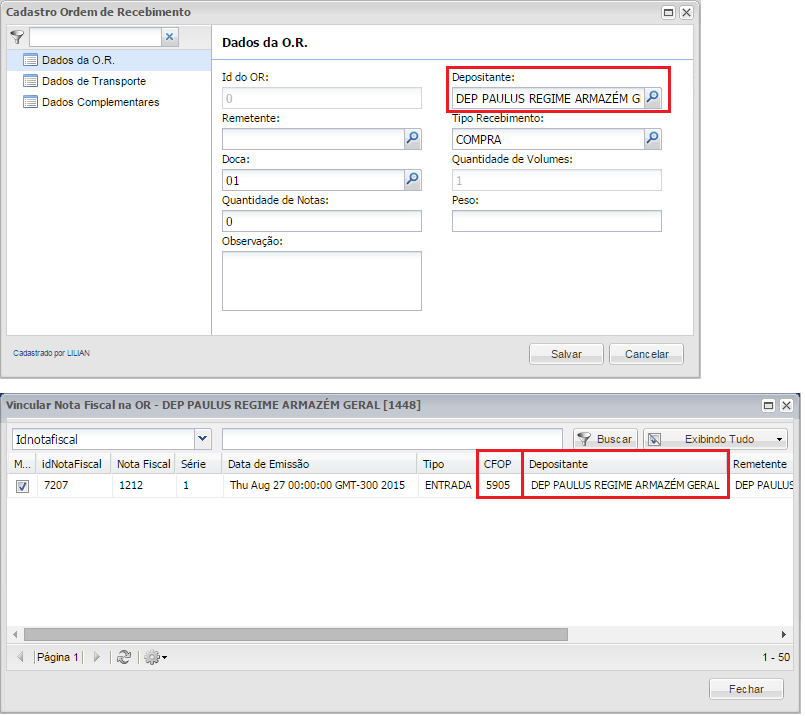Viewport: 805px width, 716px height.
Task: Close the Vincular Nota Fiscal window
Action: (786, 405)
